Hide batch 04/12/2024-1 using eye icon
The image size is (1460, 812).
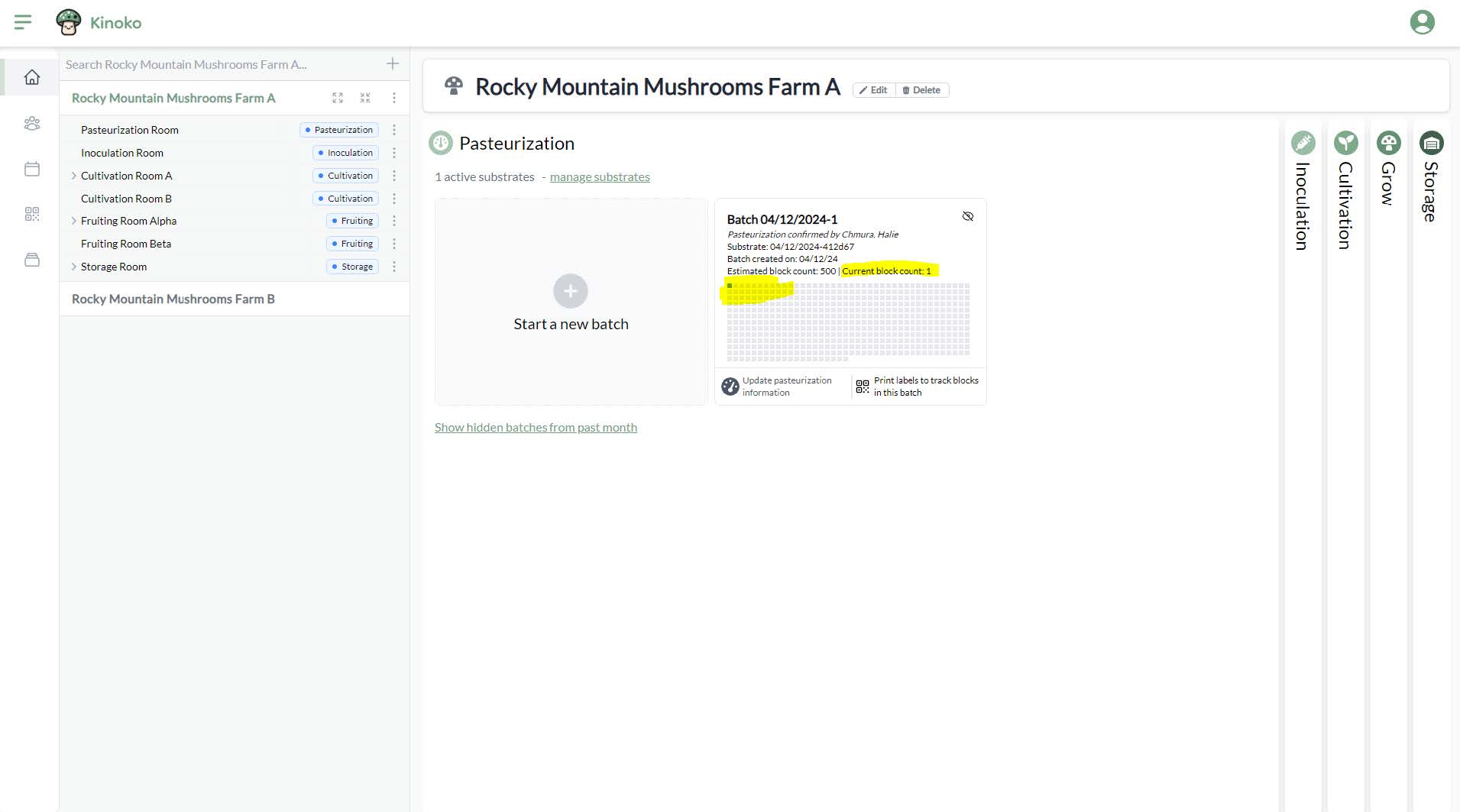967,217
